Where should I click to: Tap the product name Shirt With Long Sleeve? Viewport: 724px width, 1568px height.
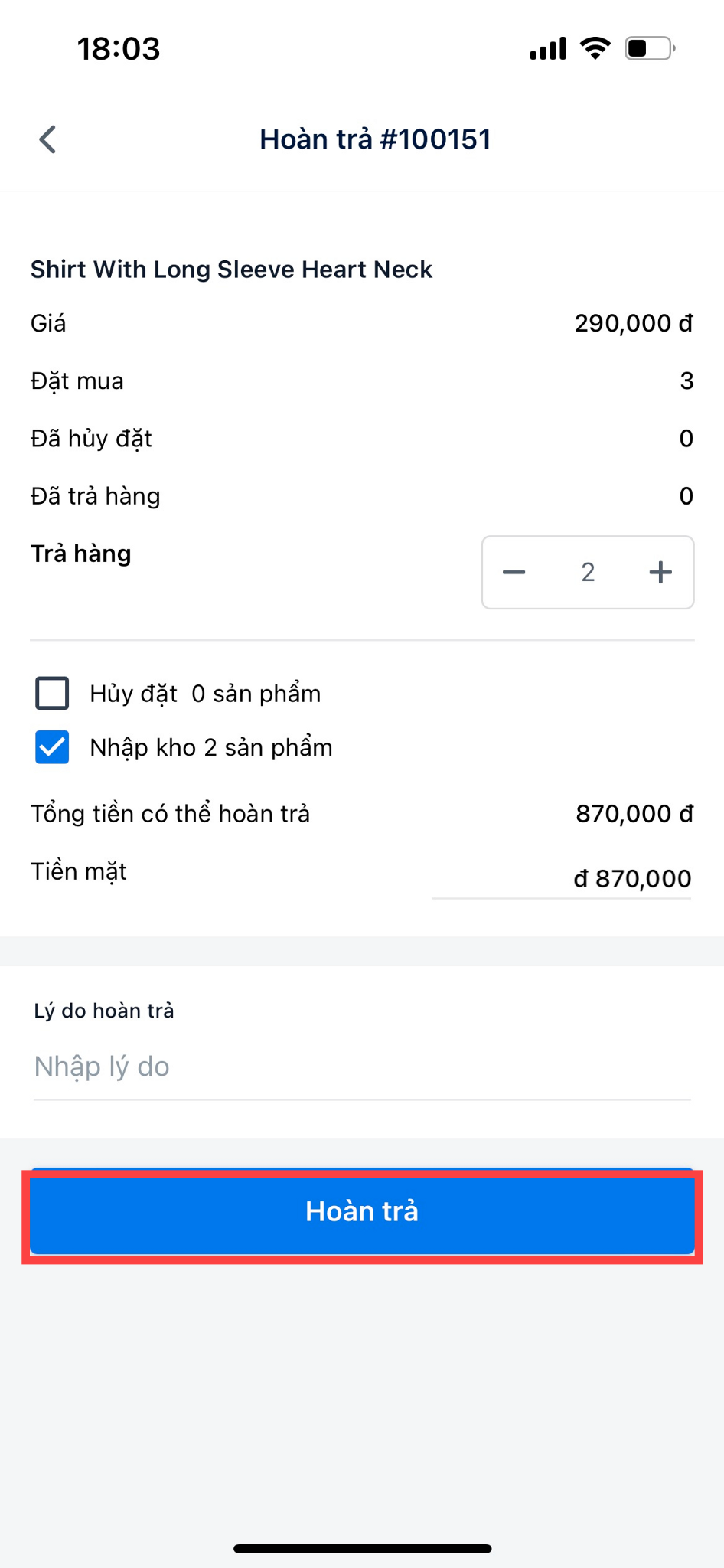tap(231, 269)
